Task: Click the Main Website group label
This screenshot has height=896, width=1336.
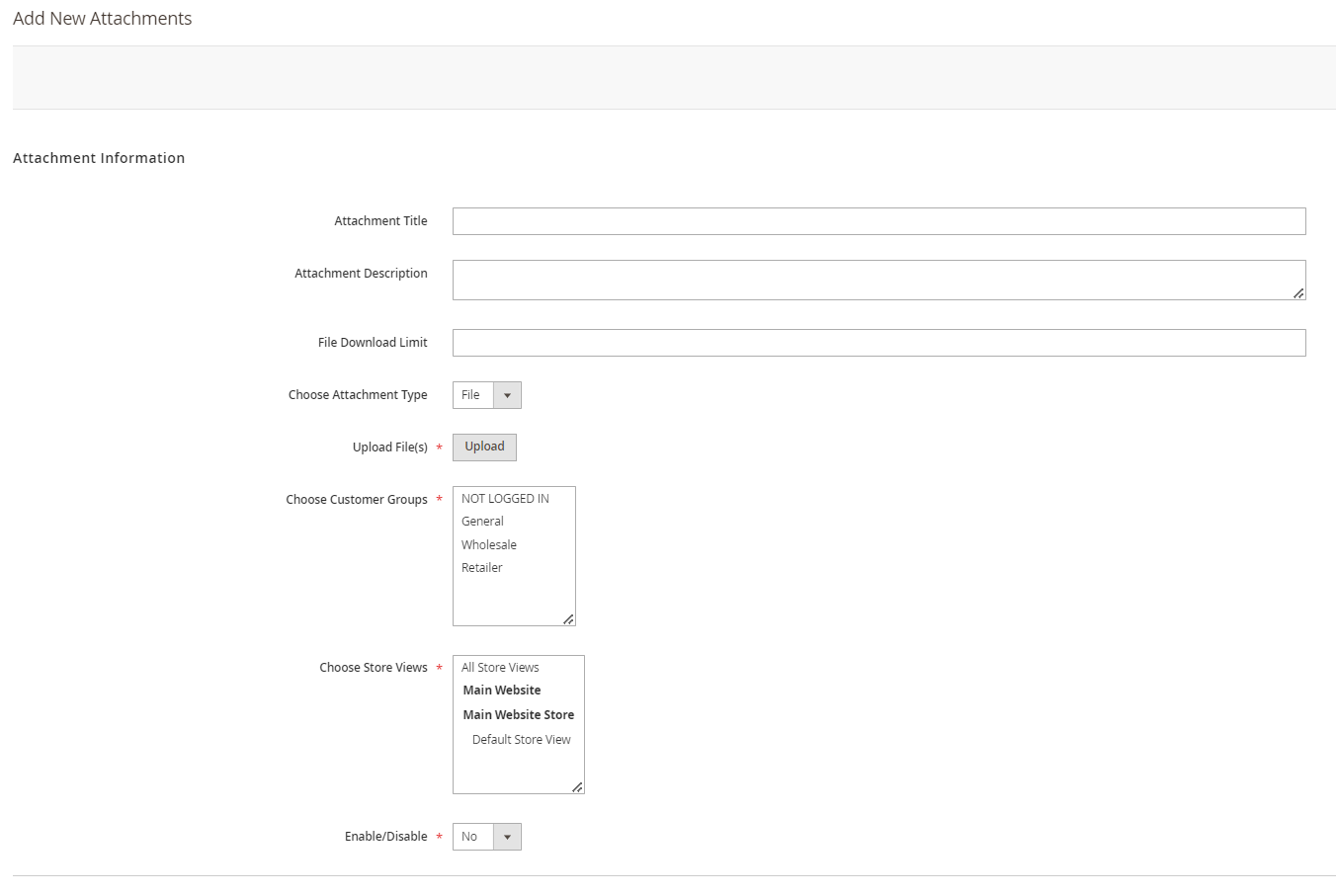Action: coord(502,691)
